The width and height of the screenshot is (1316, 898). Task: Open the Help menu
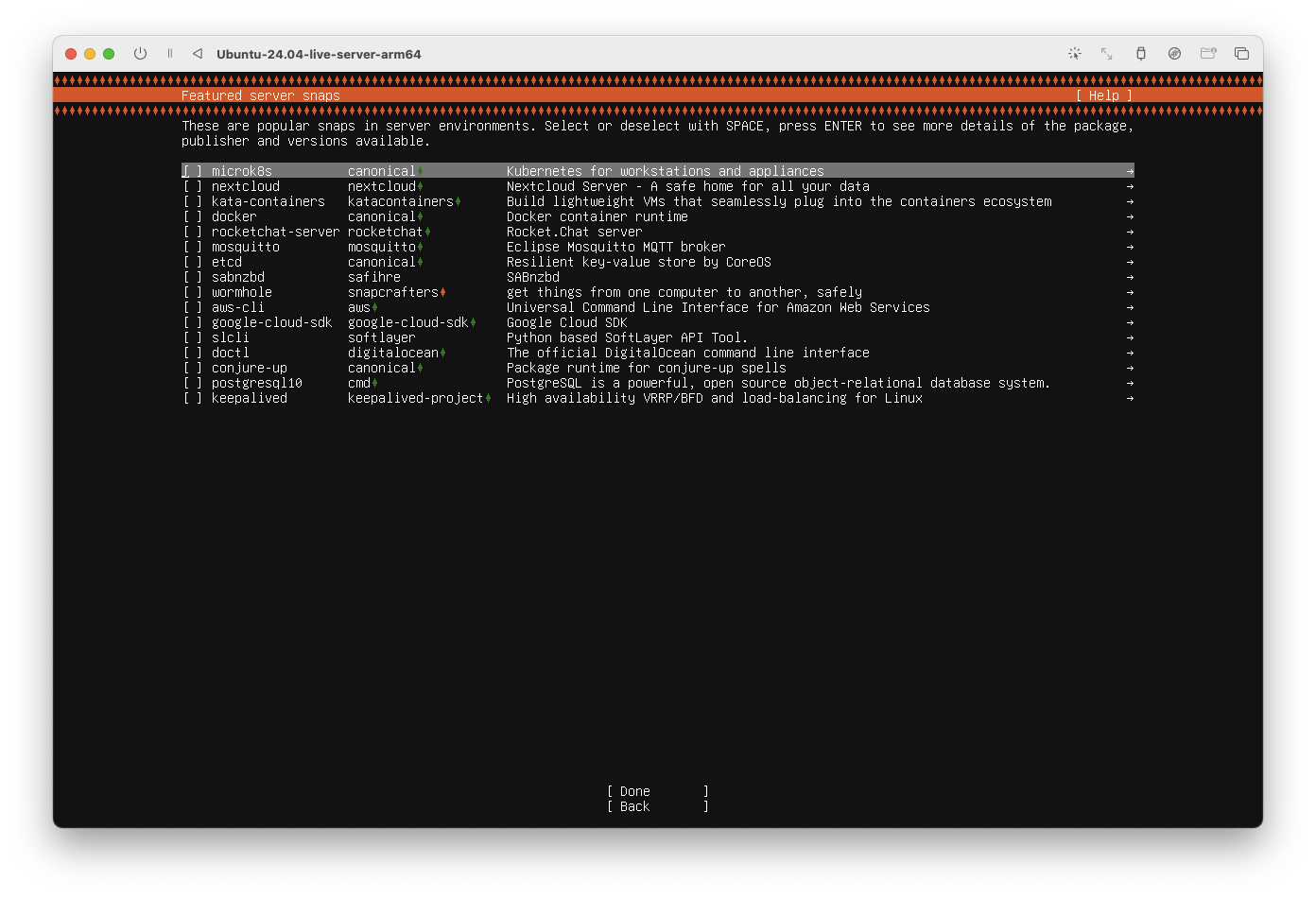(x=1103, y=95)
